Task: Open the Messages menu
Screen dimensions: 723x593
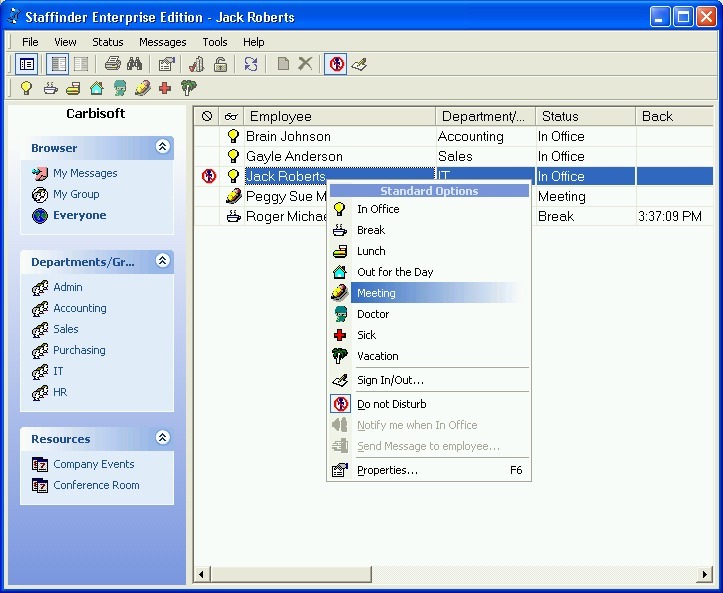Action: coord(162,42)
